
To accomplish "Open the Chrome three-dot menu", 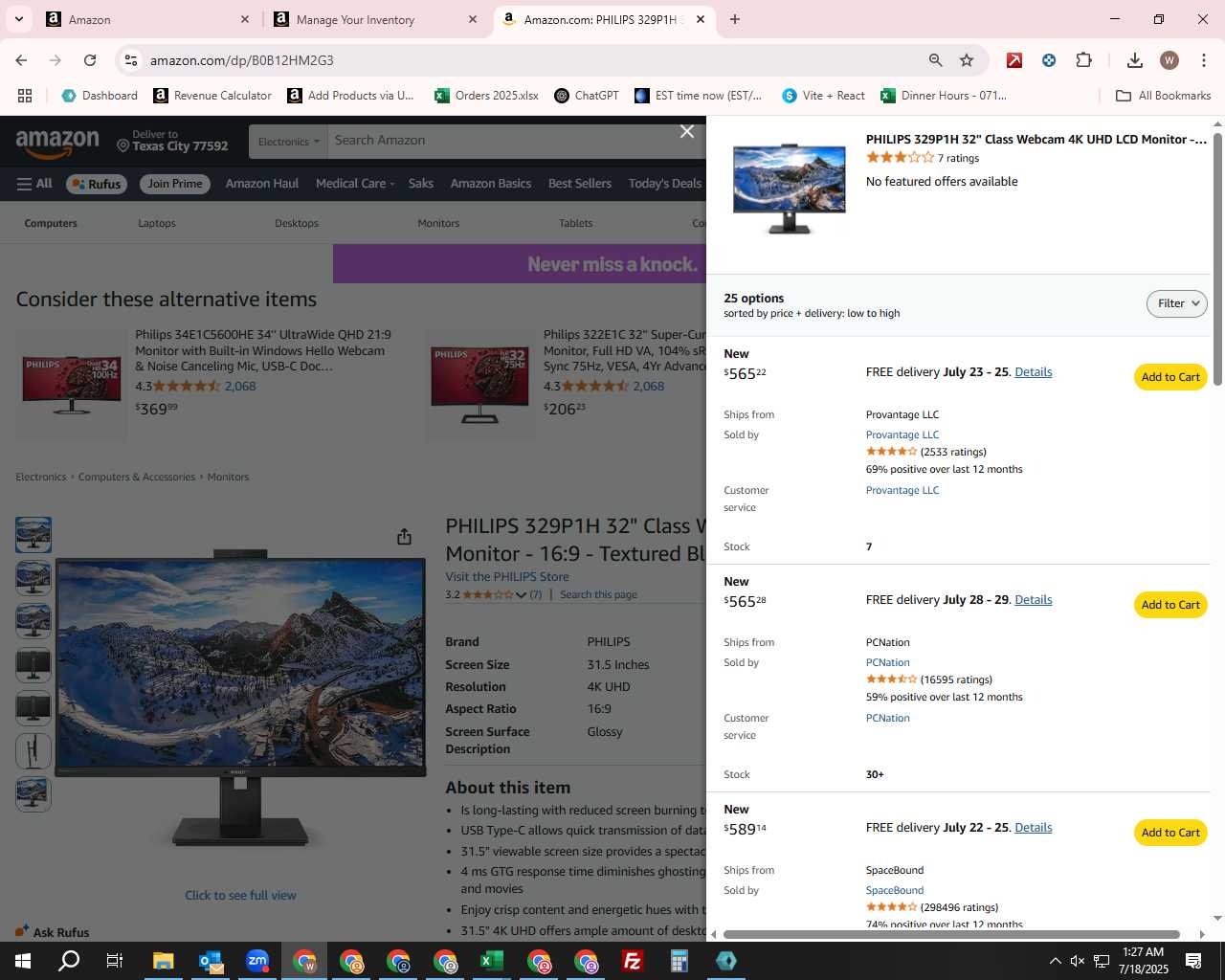I will point(1203,60).
